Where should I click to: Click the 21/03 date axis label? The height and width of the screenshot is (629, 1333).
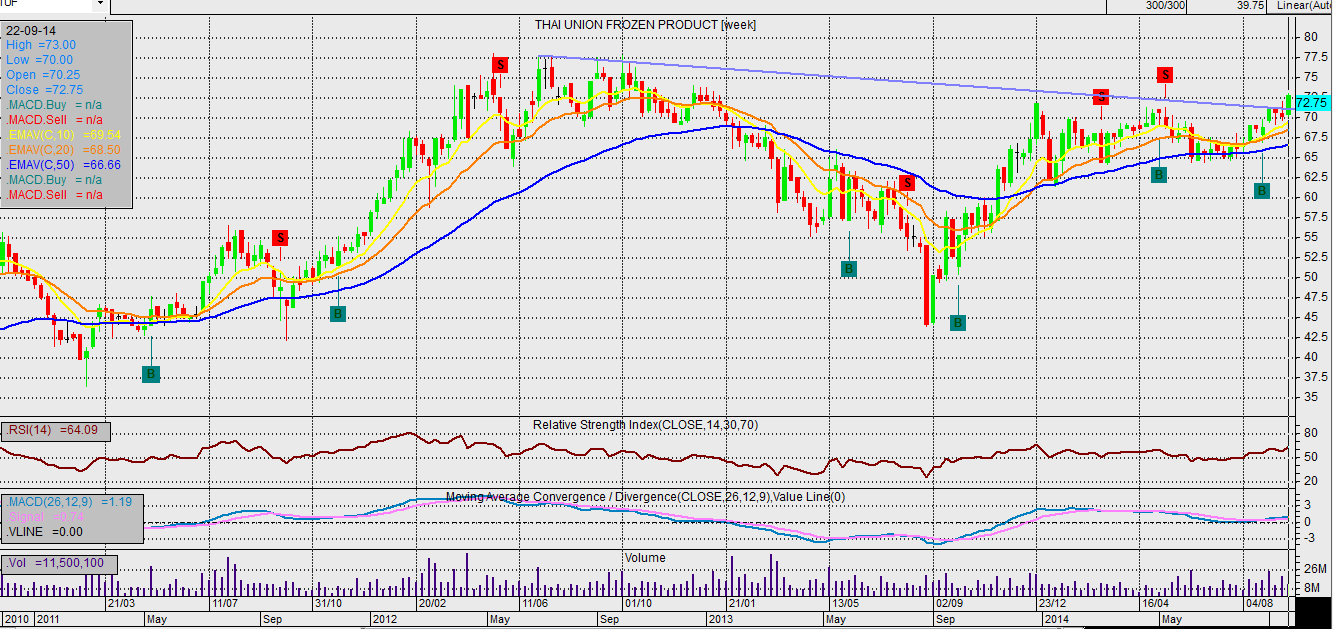121,604
